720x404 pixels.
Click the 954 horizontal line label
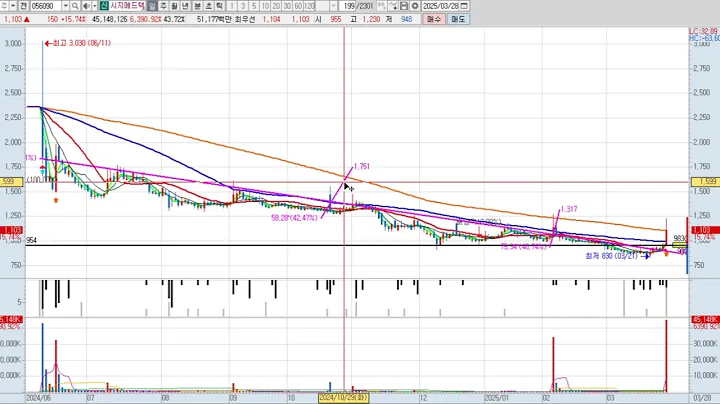31,241
